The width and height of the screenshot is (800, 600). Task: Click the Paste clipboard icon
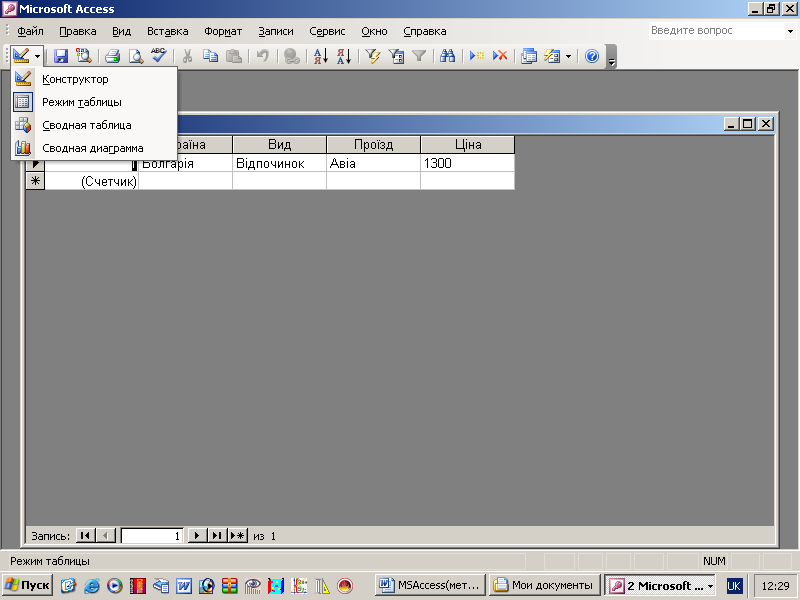[x=234, y=56]
